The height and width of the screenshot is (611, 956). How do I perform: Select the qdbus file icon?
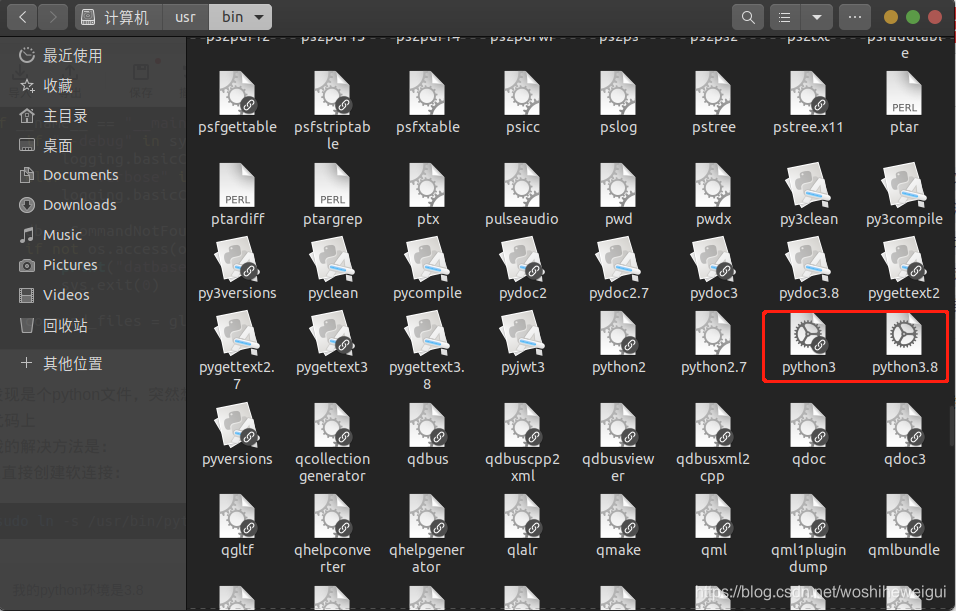click(427, 425)
